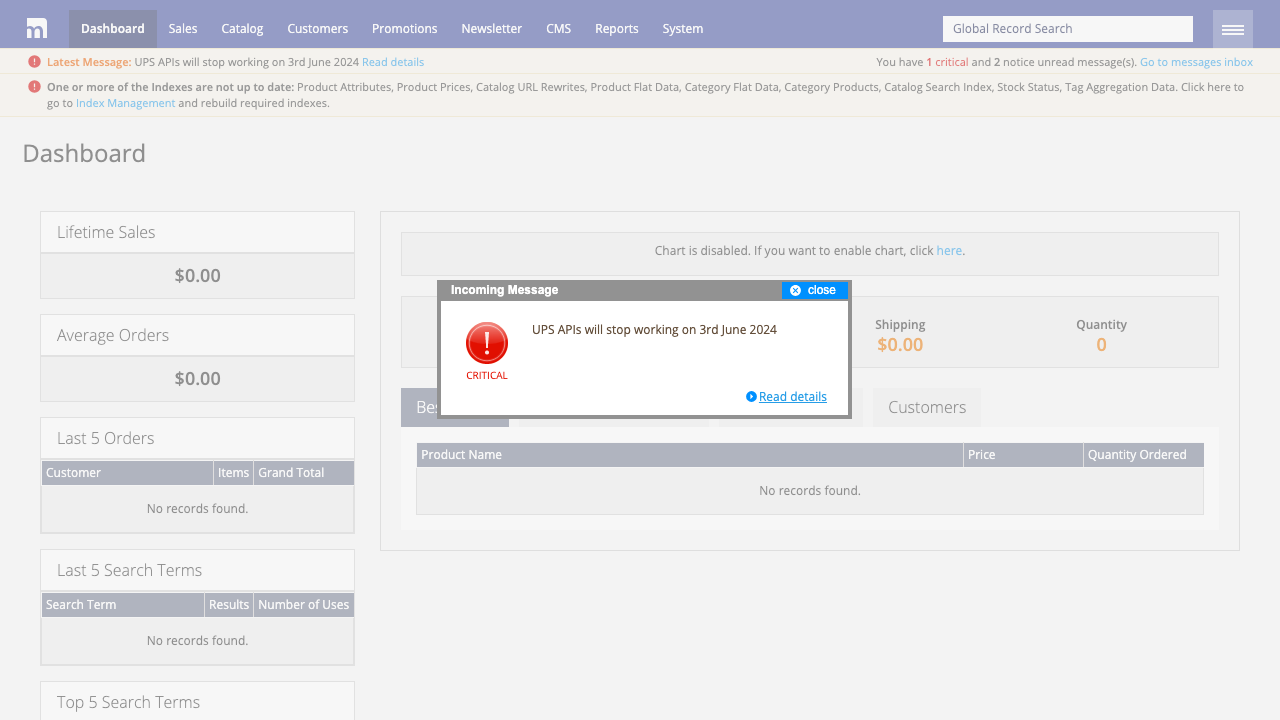Close the Incoming Message popup

(814, 290)
